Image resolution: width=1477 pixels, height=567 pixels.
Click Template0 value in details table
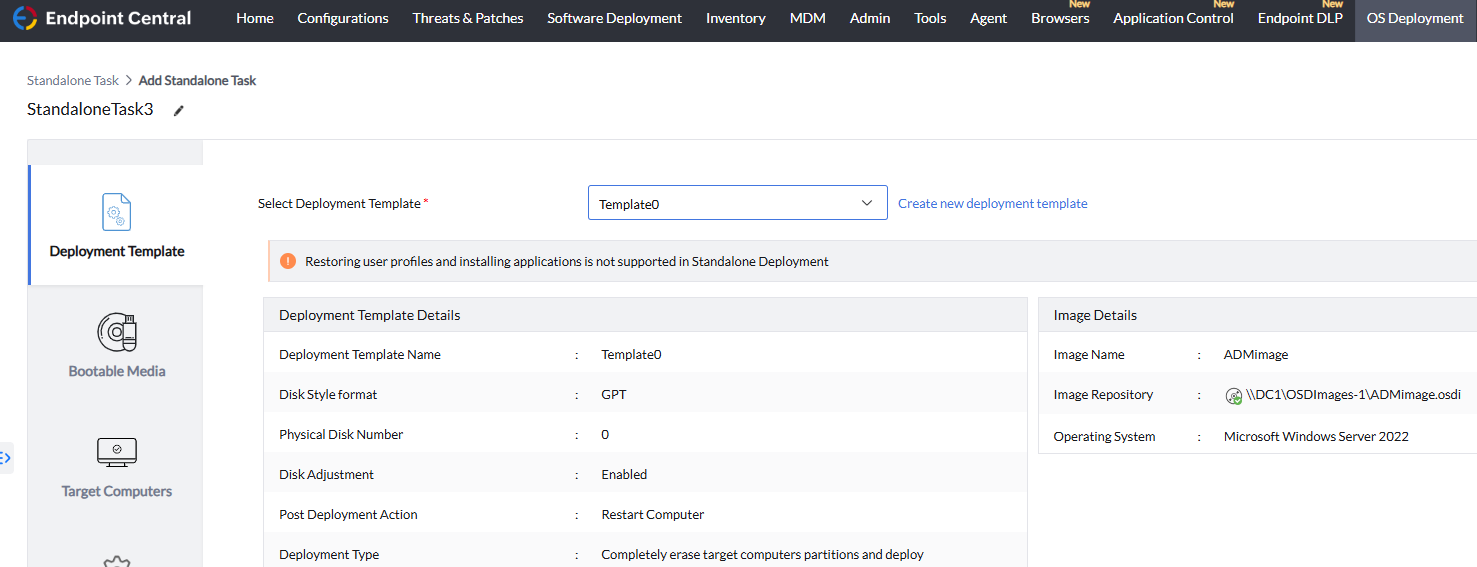pos(631,354)
